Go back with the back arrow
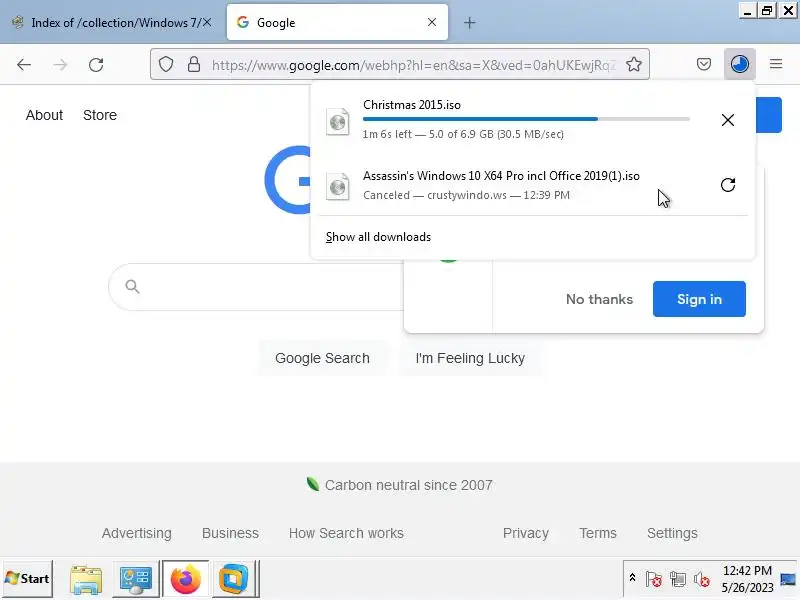800x600 pixels. (x=24, y=65)
